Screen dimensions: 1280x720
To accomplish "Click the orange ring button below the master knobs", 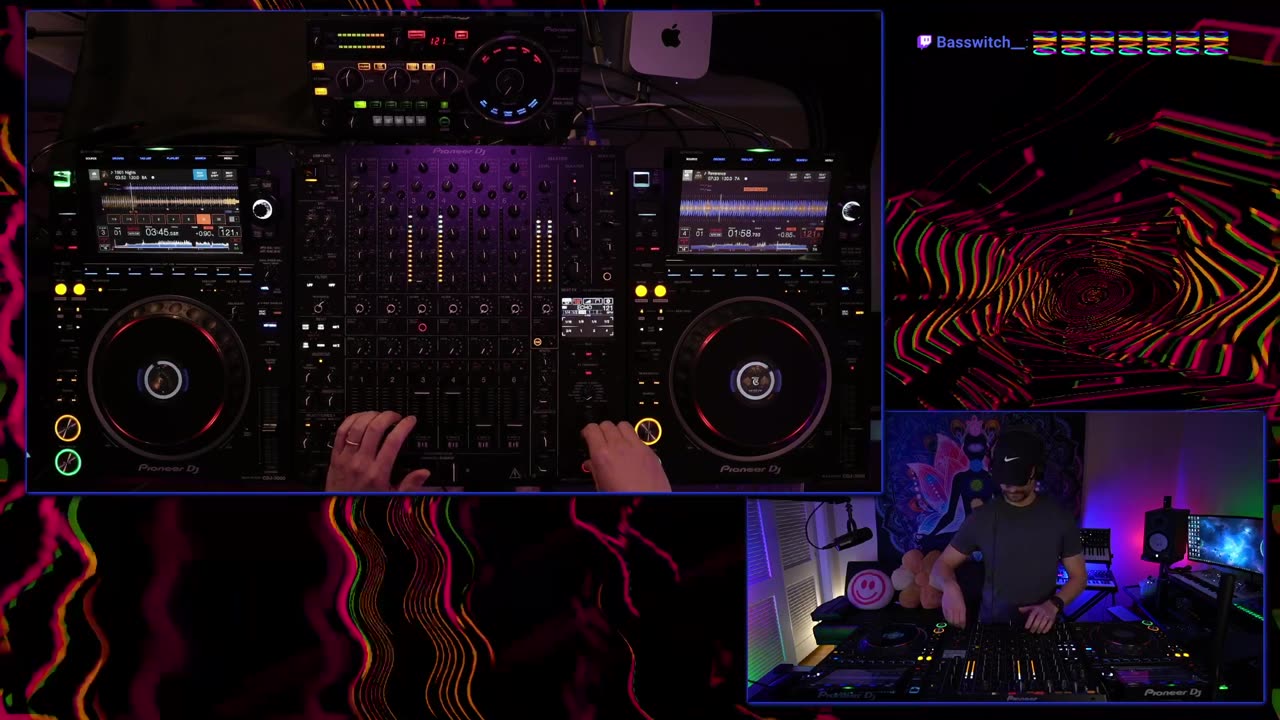I will point(606,277).
